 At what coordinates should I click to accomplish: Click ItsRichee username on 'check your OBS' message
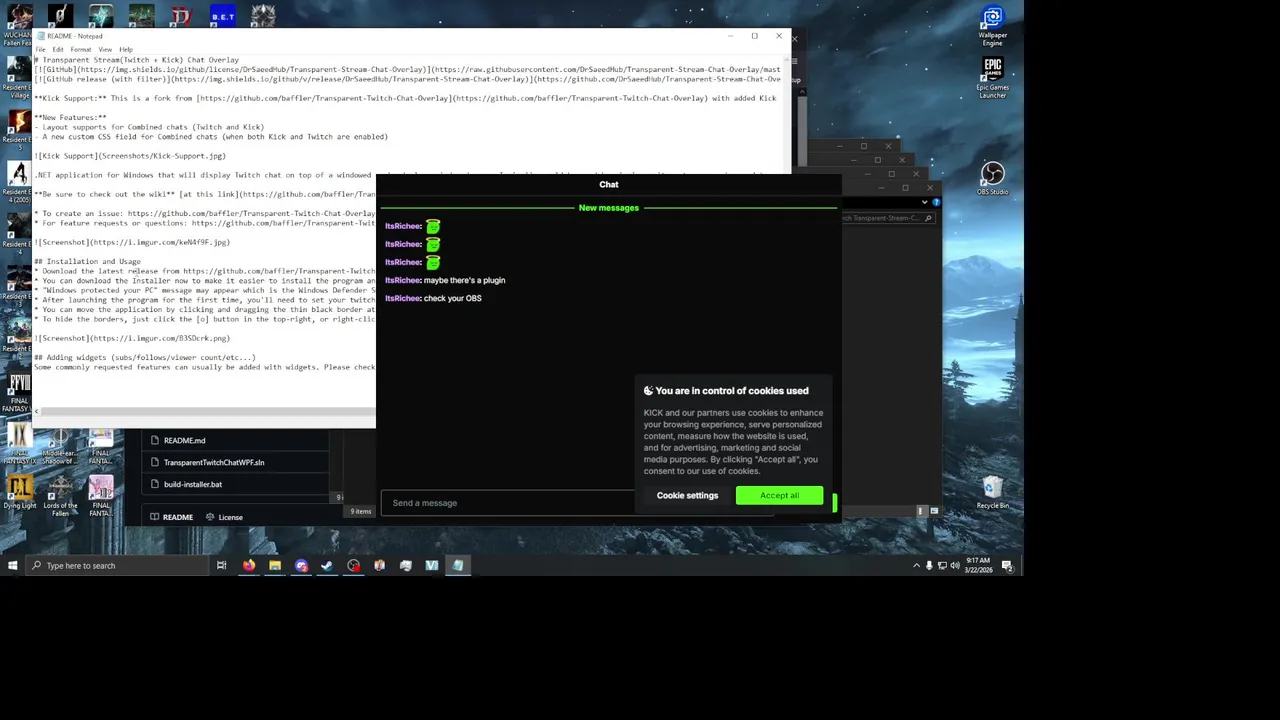click(x=403, y=298)
